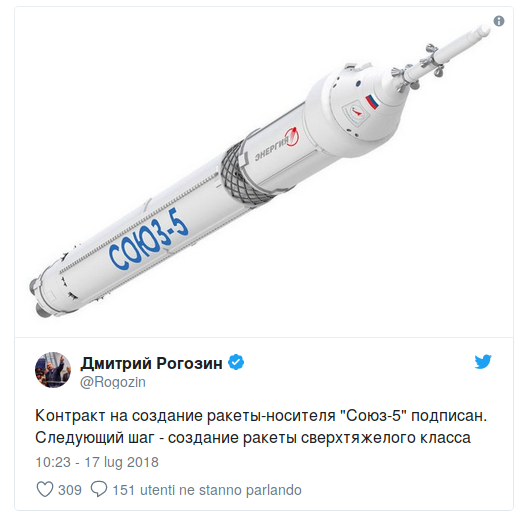Visit the @Rogozin handle link

tap(113, 382)
